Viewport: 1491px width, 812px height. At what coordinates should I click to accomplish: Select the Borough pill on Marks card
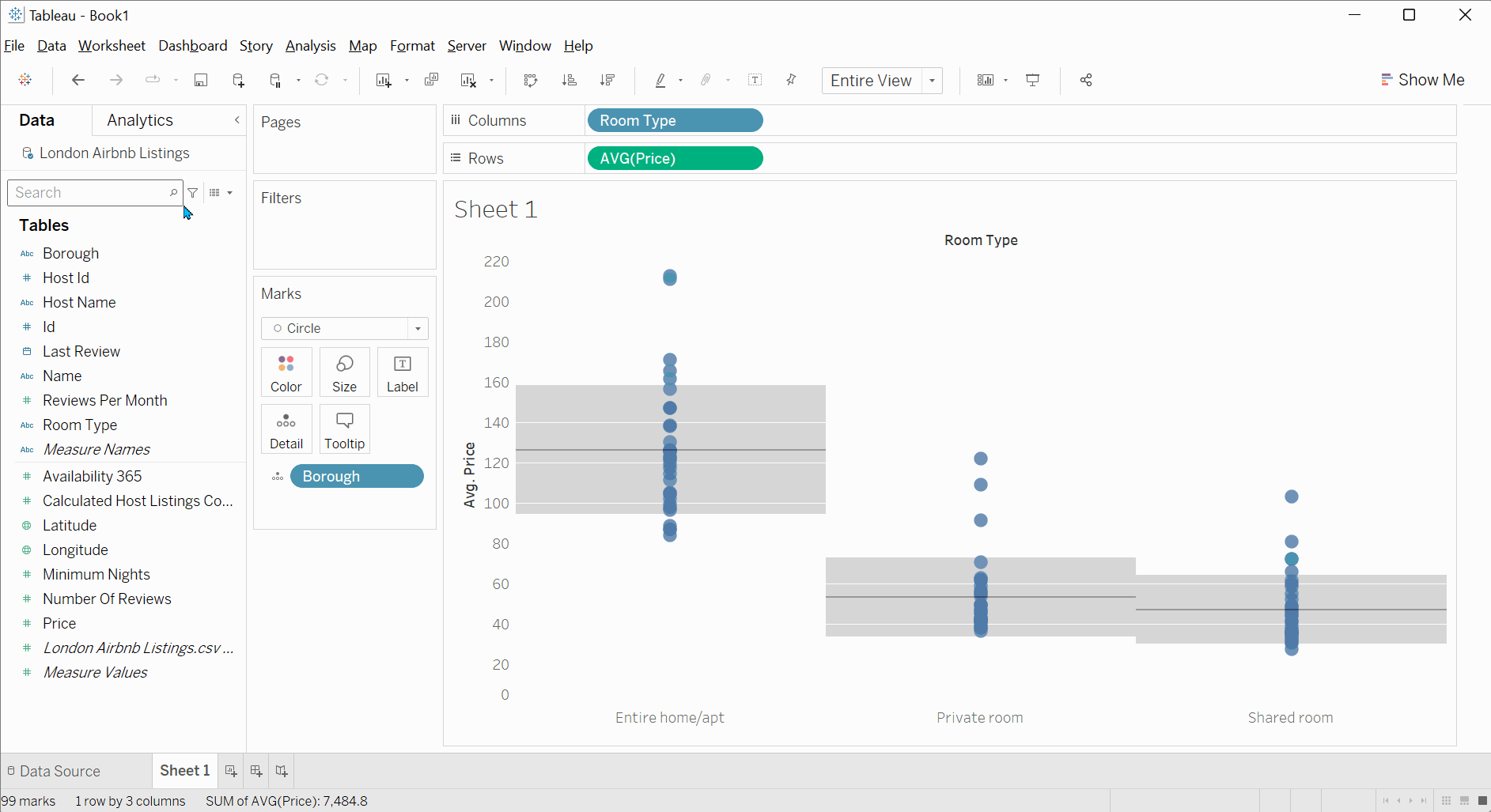357,476
